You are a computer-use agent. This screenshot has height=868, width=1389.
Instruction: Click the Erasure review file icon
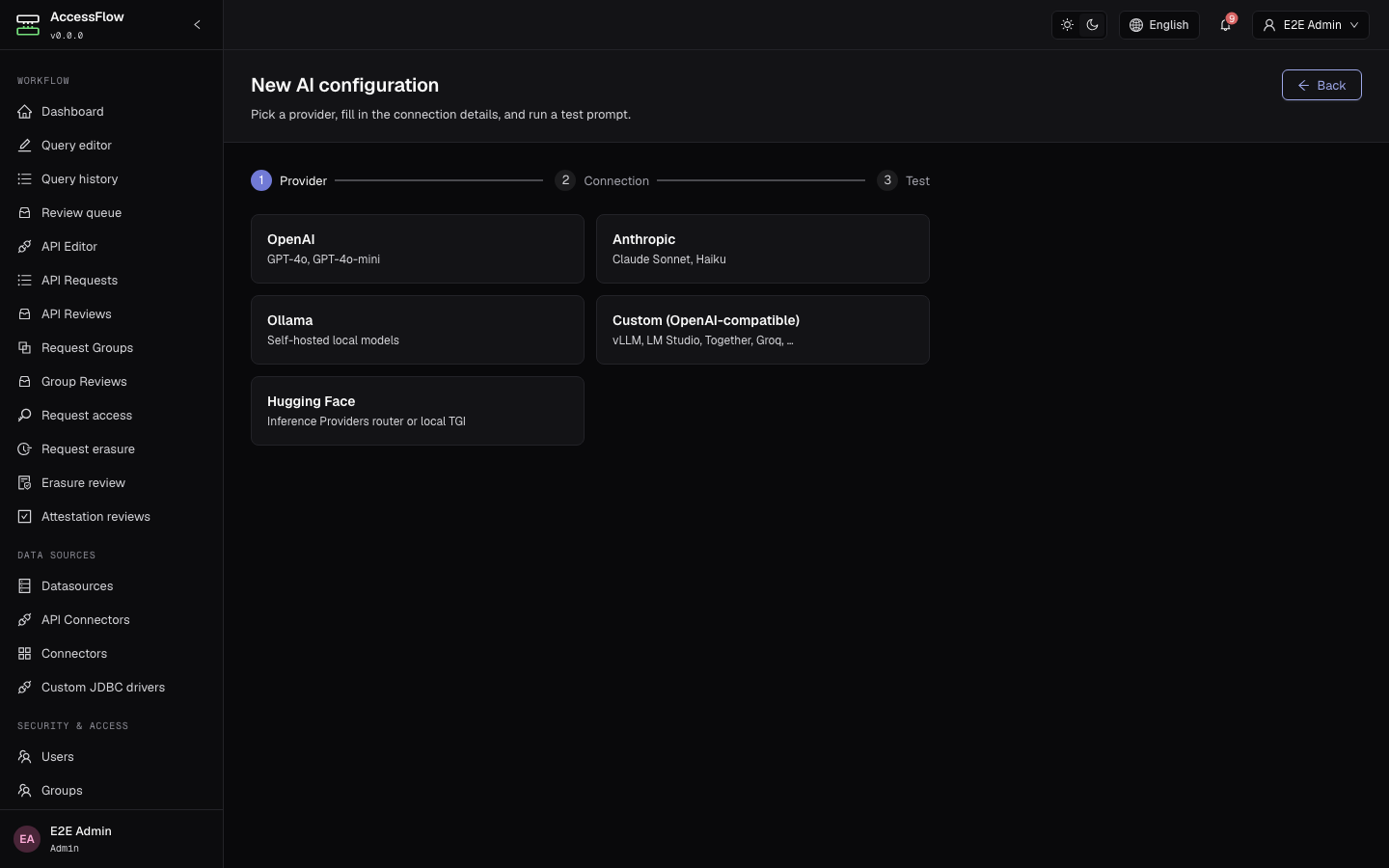tap(24, 483)
